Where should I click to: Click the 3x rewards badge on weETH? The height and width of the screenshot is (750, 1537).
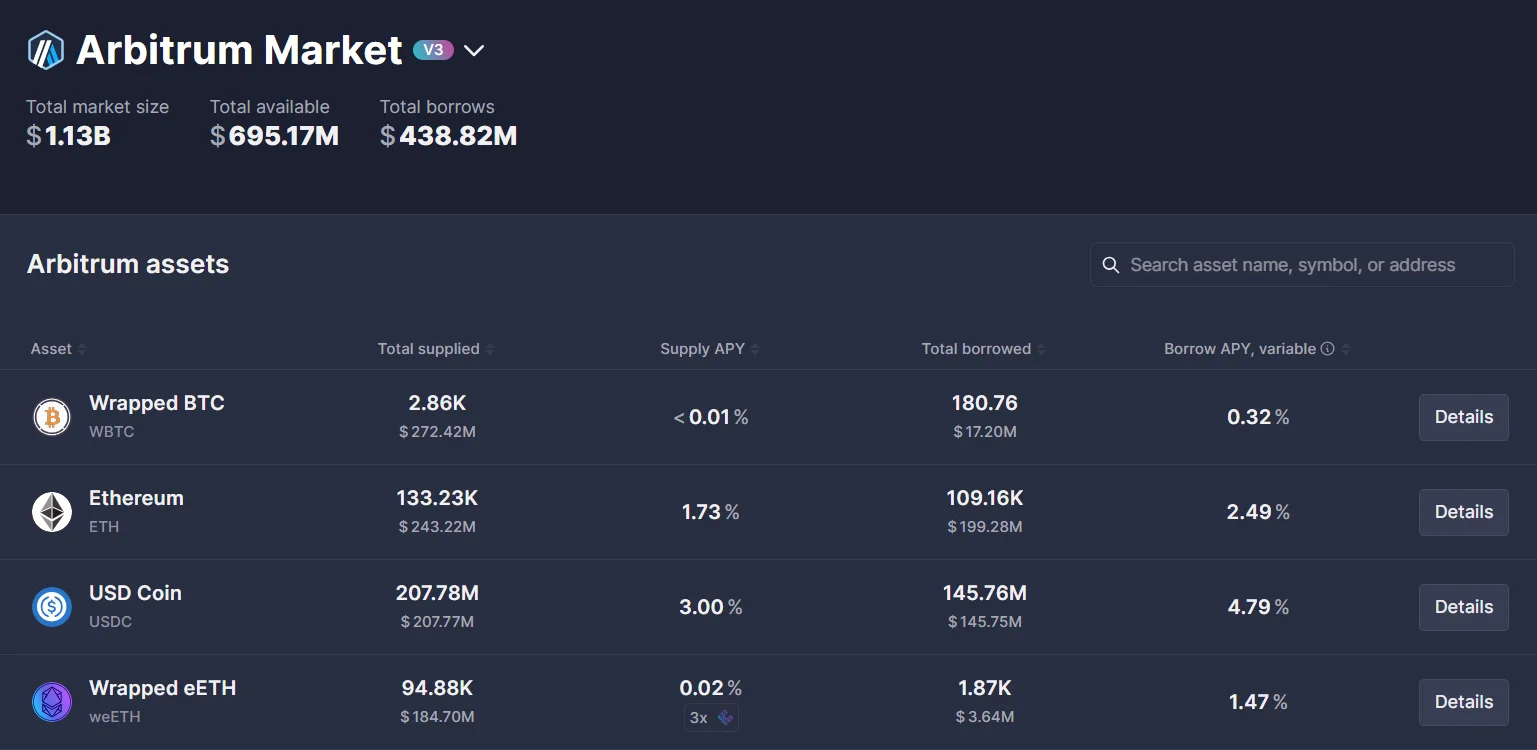(x=712, y=717)
